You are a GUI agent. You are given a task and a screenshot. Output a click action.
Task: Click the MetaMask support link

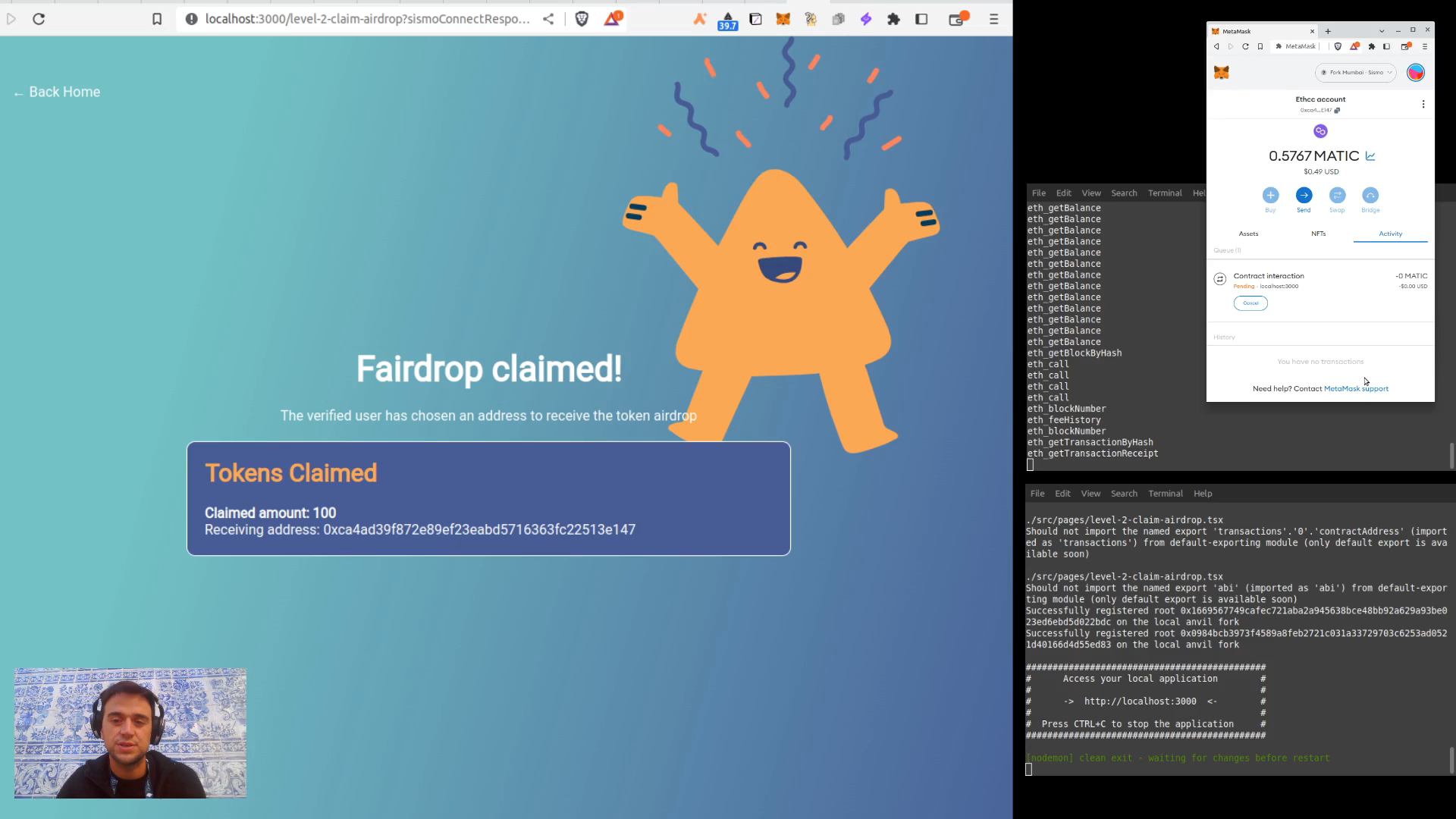point(1356,389)
